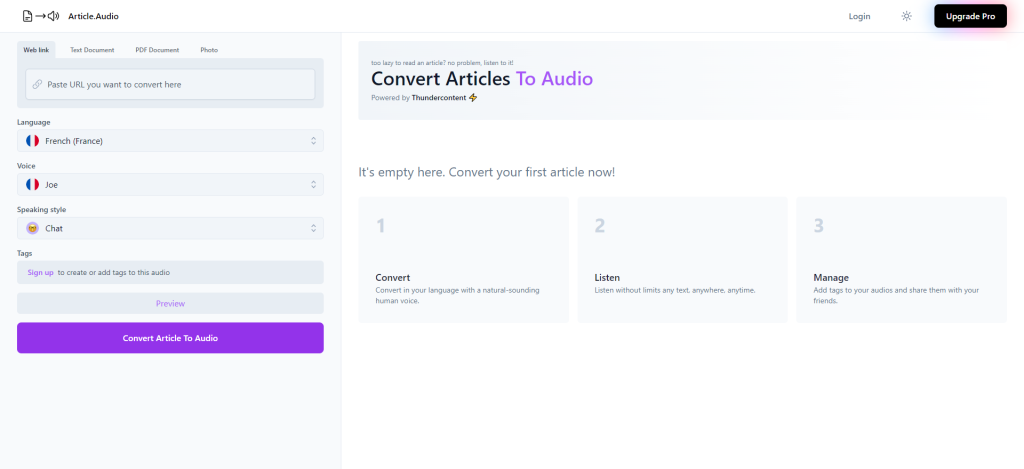Click the Chat speaking style emoji icon

point(32,229)
